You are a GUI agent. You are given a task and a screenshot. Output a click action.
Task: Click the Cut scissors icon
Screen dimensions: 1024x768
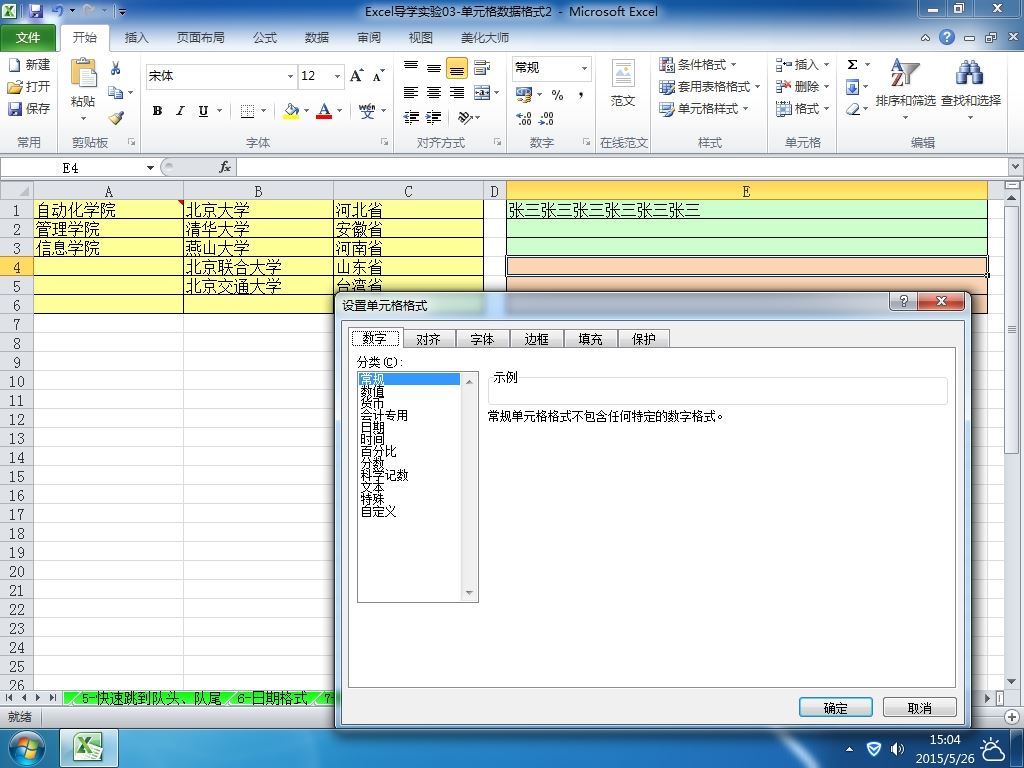[116, 68]
